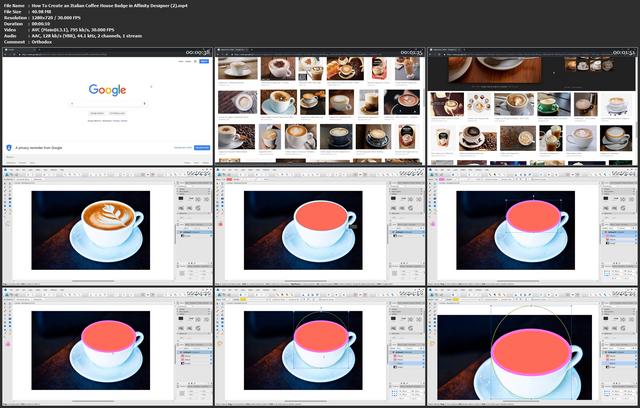The height and width of the screenshot is (408, 640).
Task: Click the orange tool icon in last frame's left toolbar
Action: click(x=432, y=344)
